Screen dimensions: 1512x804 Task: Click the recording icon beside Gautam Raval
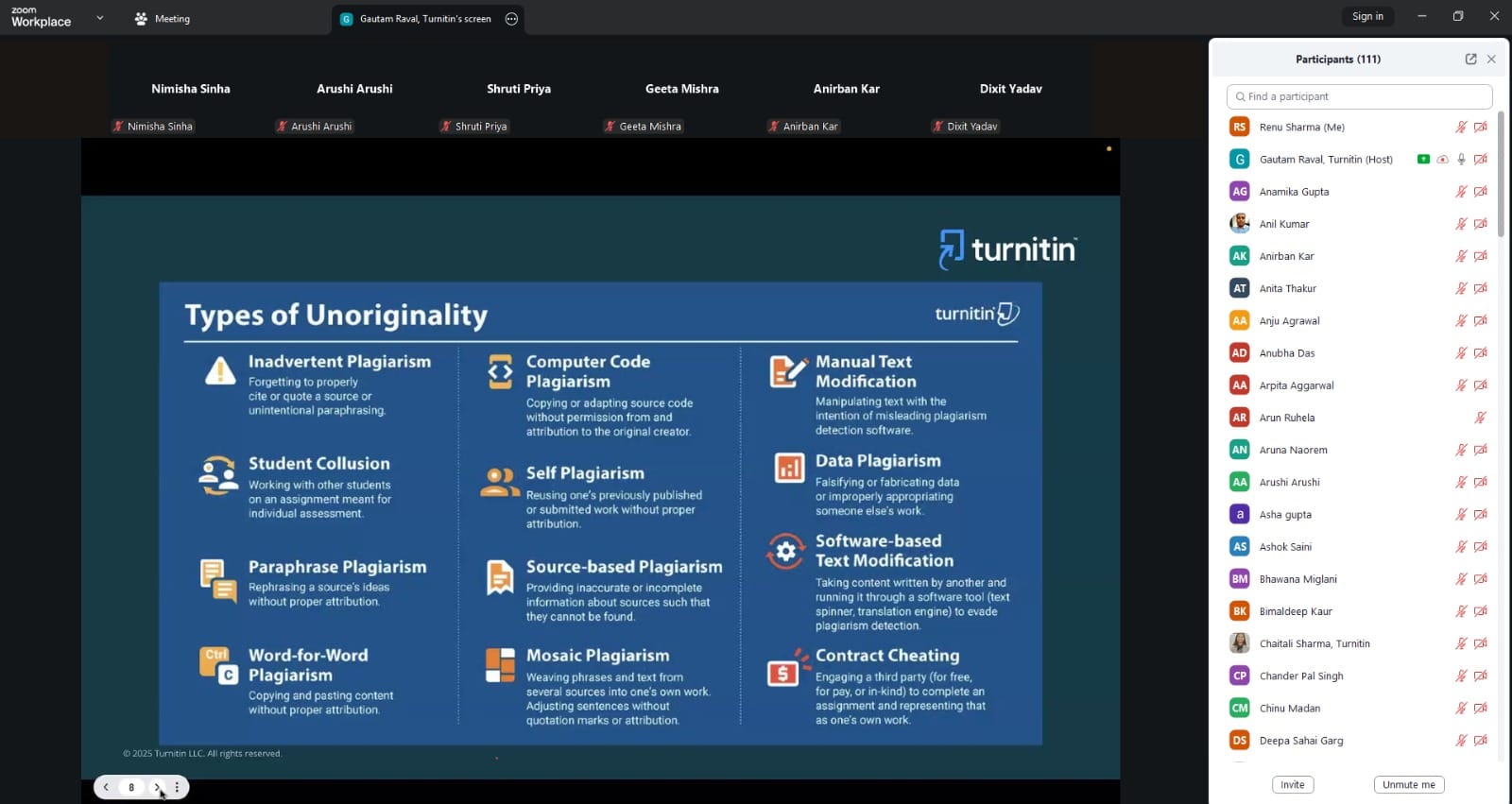pos(1442,160)
